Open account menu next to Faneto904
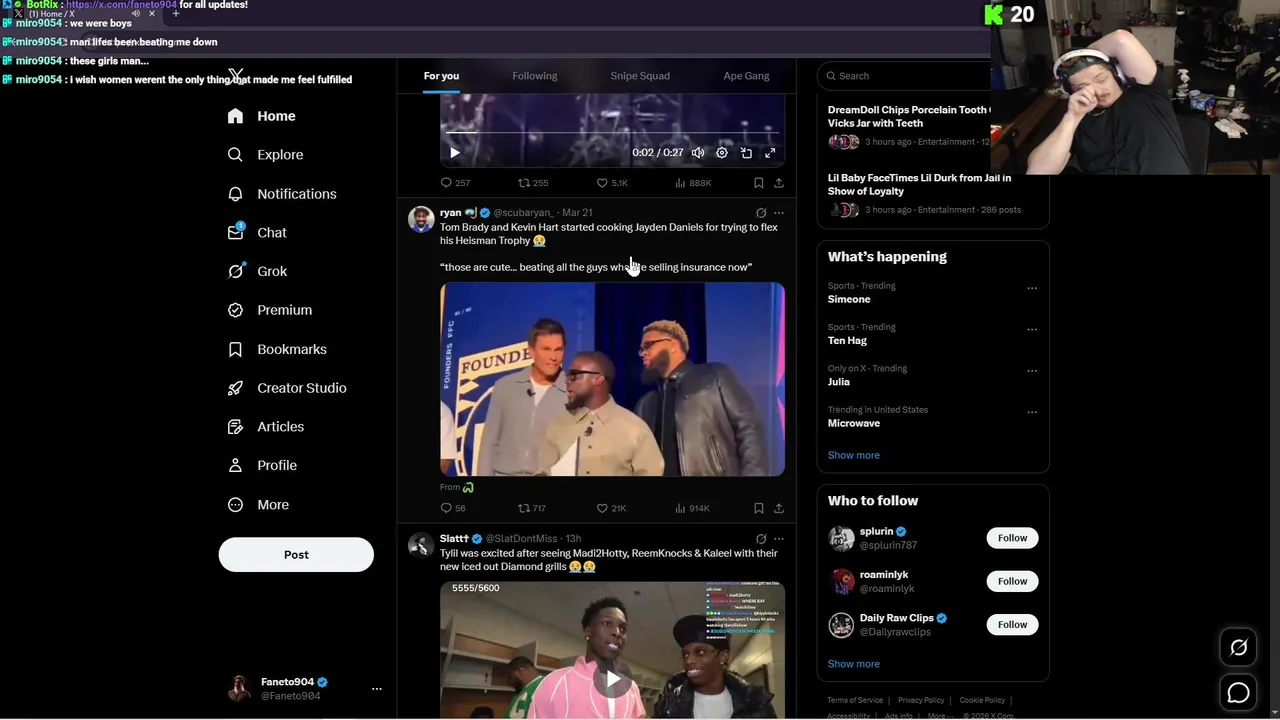The width and height of the screenshot is (1280, 720). point(377,689)
